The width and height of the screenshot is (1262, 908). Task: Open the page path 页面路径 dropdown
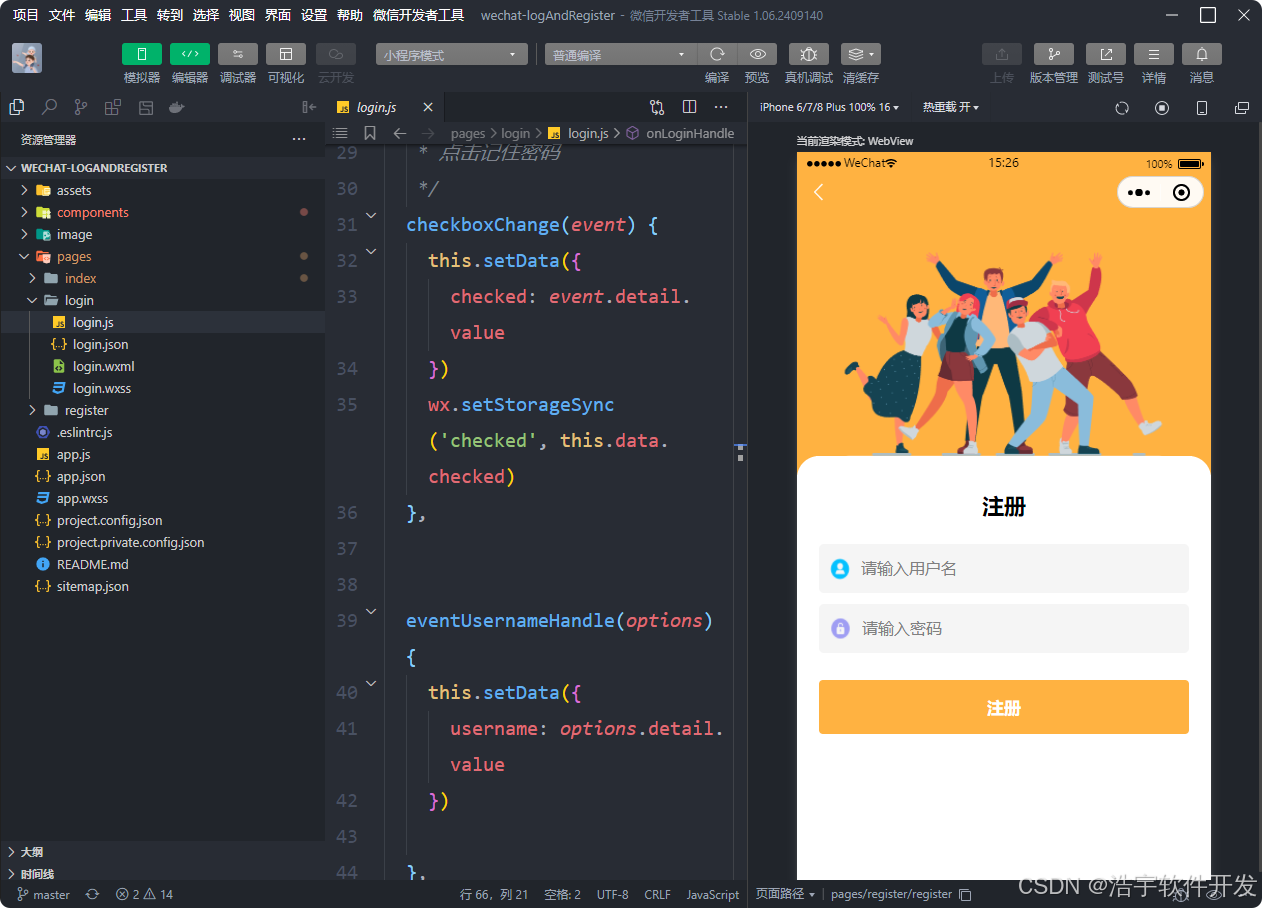[x=785, y=894]
